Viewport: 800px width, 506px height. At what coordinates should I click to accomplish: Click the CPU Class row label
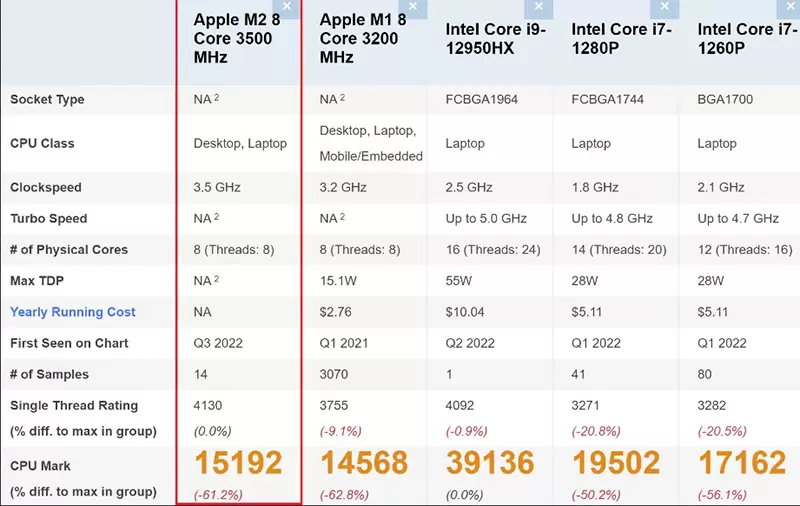tap(42, 143)
